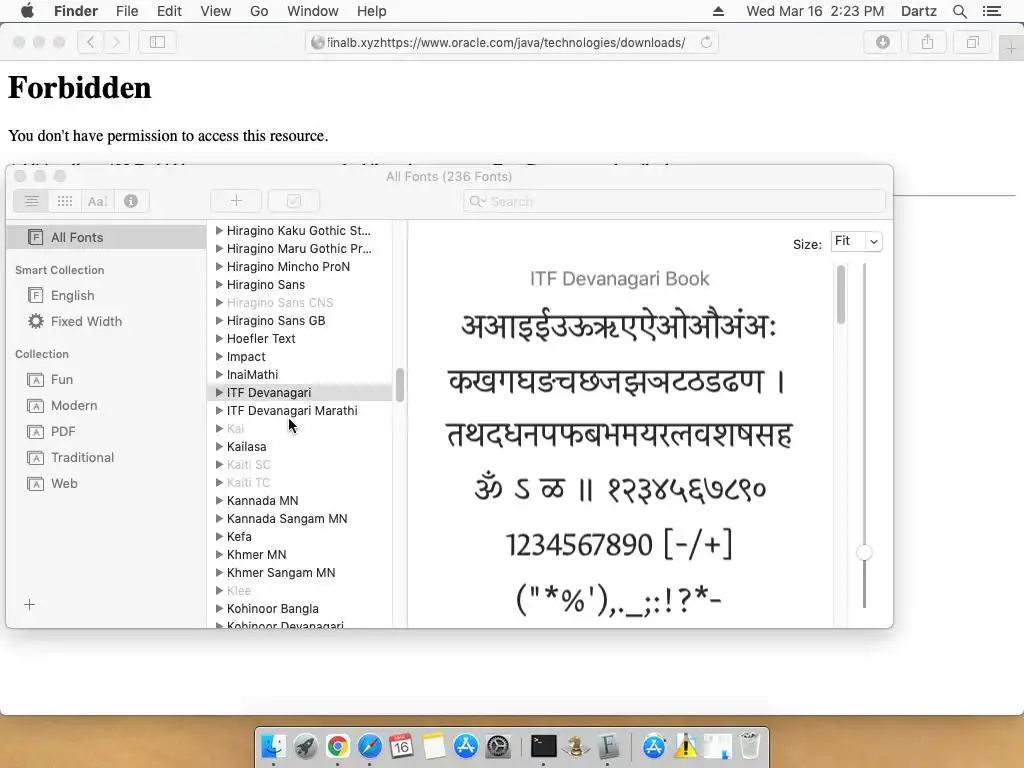Expand the ITF Devanagari Marathi family
Viewport: 1024px width, 768px height.
tap(219, 411)
